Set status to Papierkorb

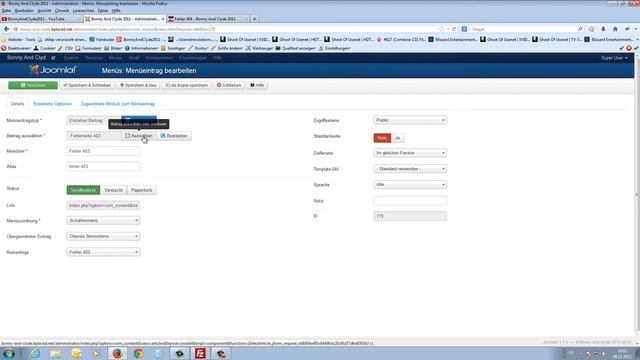tap(141, 190)
